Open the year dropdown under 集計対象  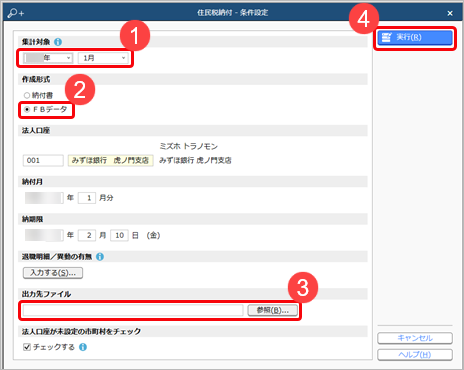click(x=48, y=58)
